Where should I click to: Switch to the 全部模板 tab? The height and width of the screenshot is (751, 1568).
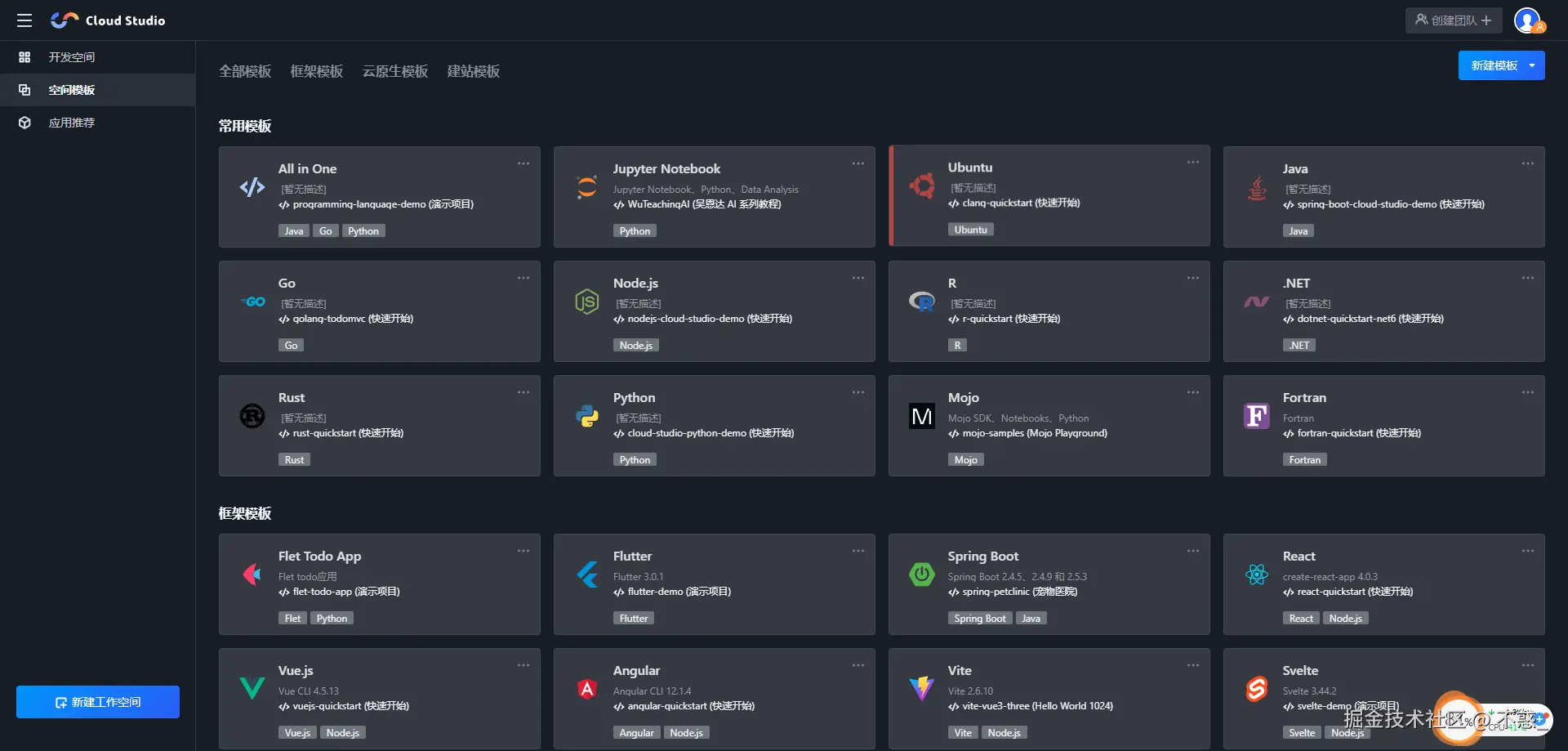(x=245, y=71)
